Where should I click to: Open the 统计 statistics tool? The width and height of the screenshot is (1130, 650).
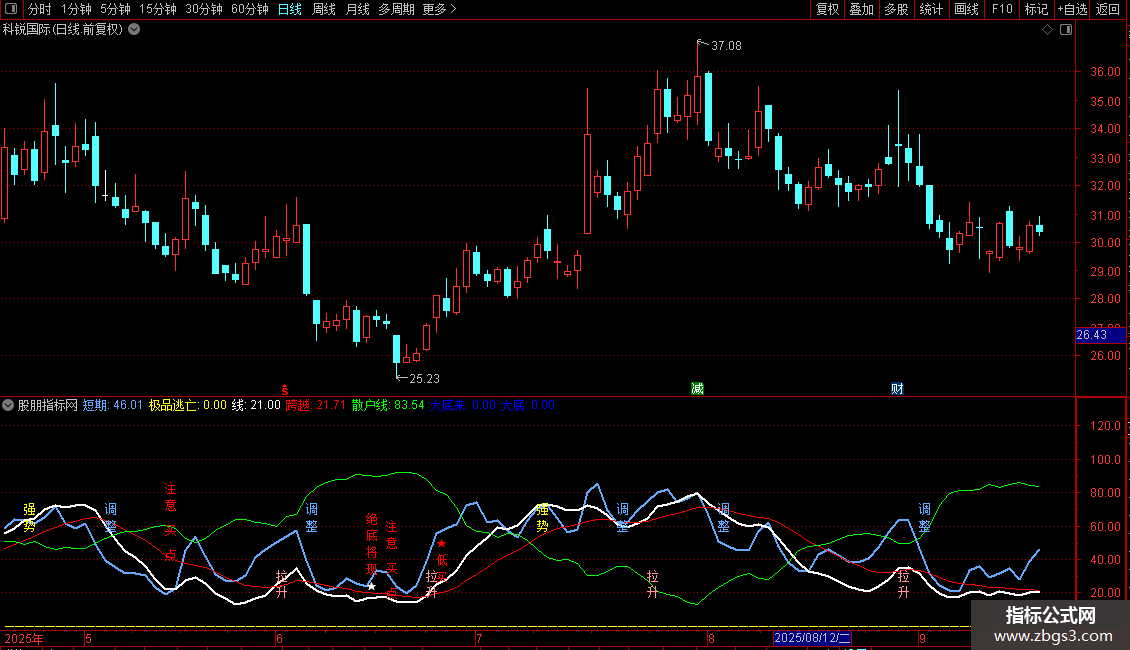click(930, 9)
